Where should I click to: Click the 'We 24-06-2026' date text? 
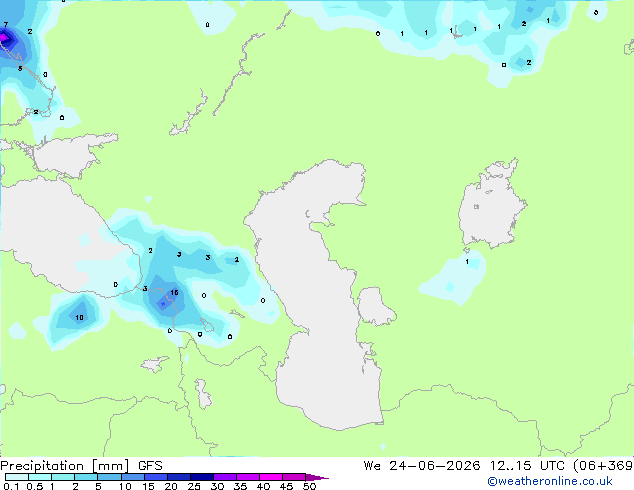point(422,466)
